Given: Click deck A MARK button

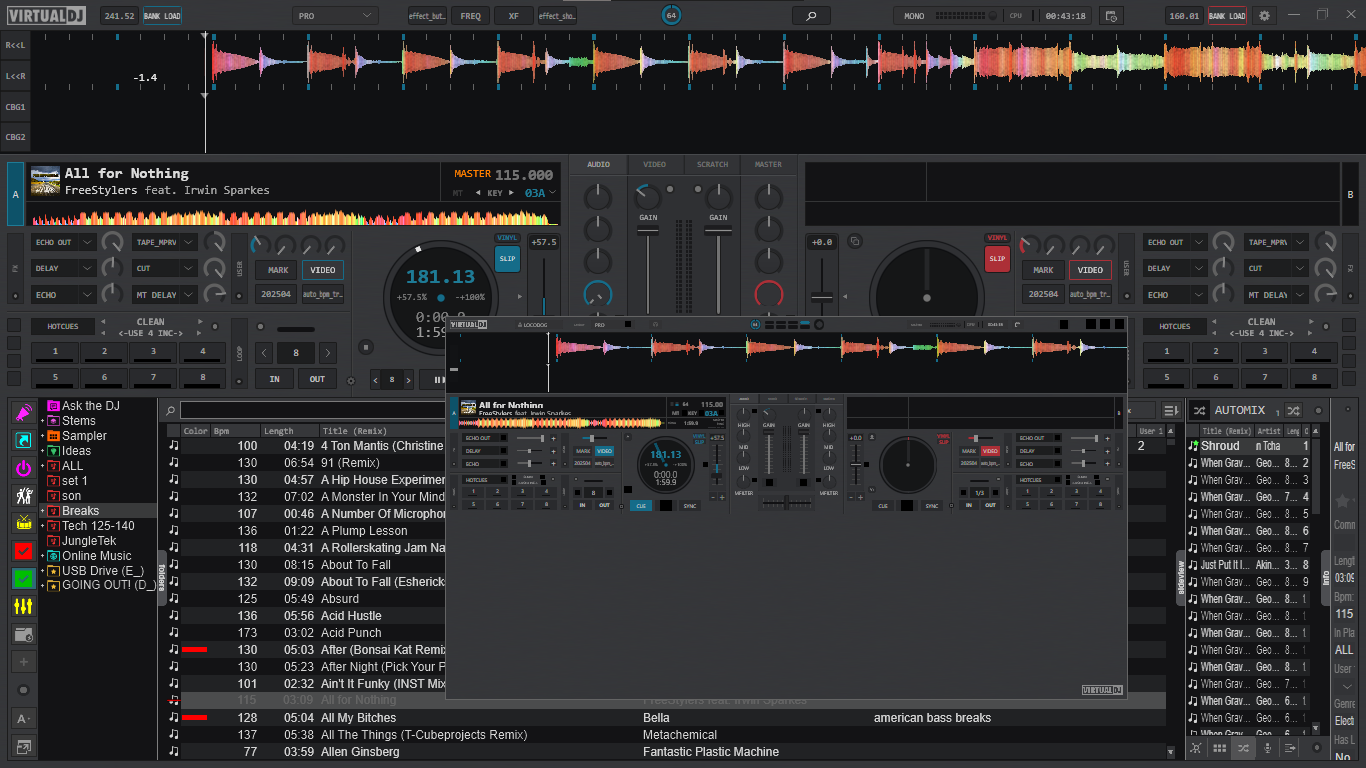Looking at the screenshot, I should [x=278, y=270].
